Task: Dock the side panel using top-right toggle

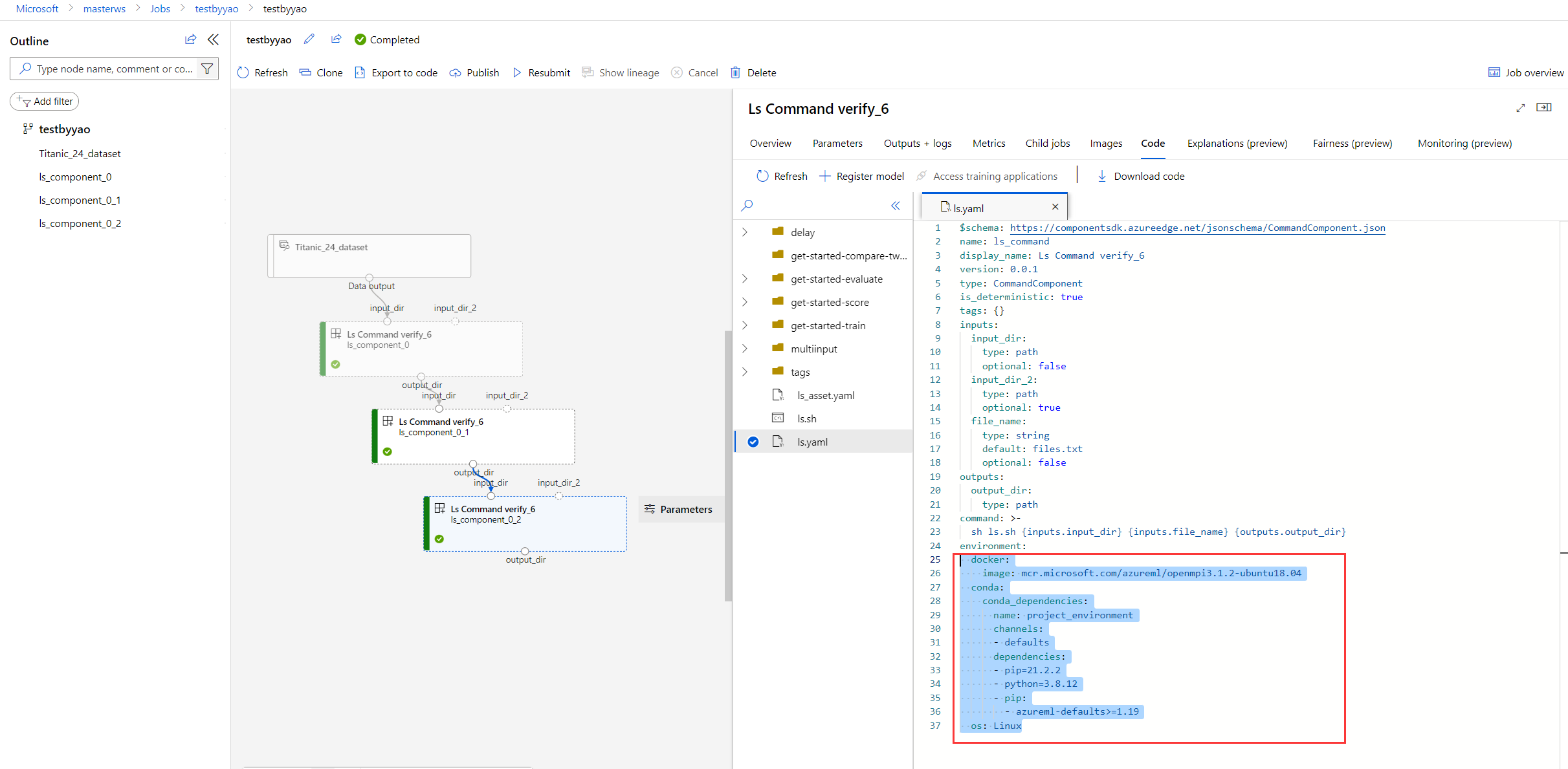Action: point(1544,108)
